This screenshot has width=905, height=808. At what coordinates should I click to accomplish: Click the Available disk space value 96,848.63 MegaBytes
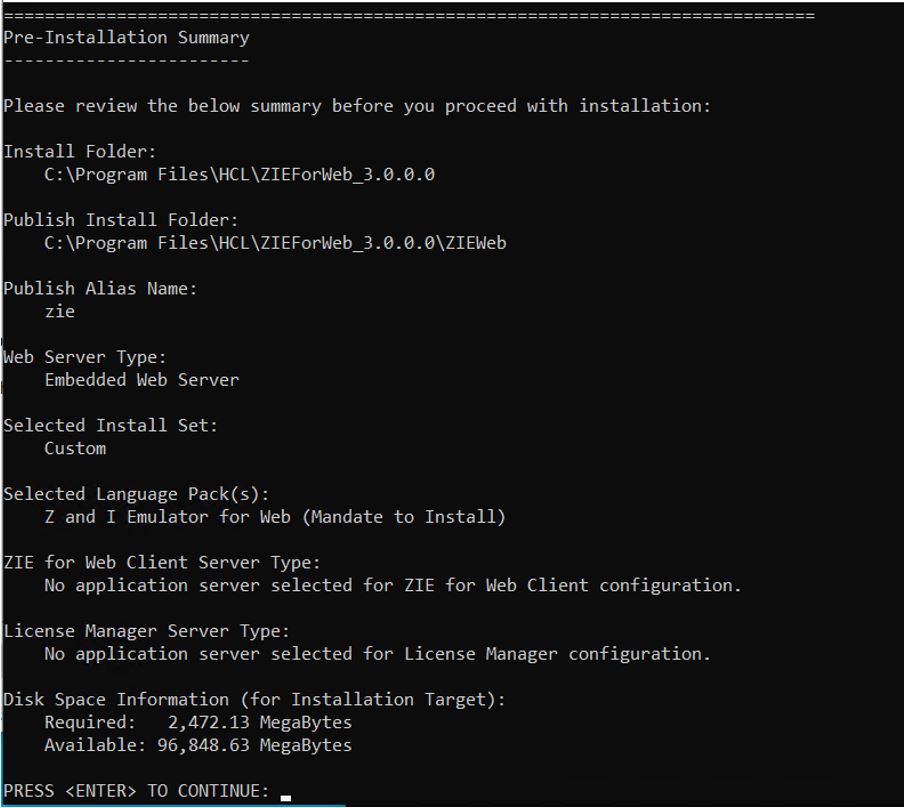click(254, 745)
